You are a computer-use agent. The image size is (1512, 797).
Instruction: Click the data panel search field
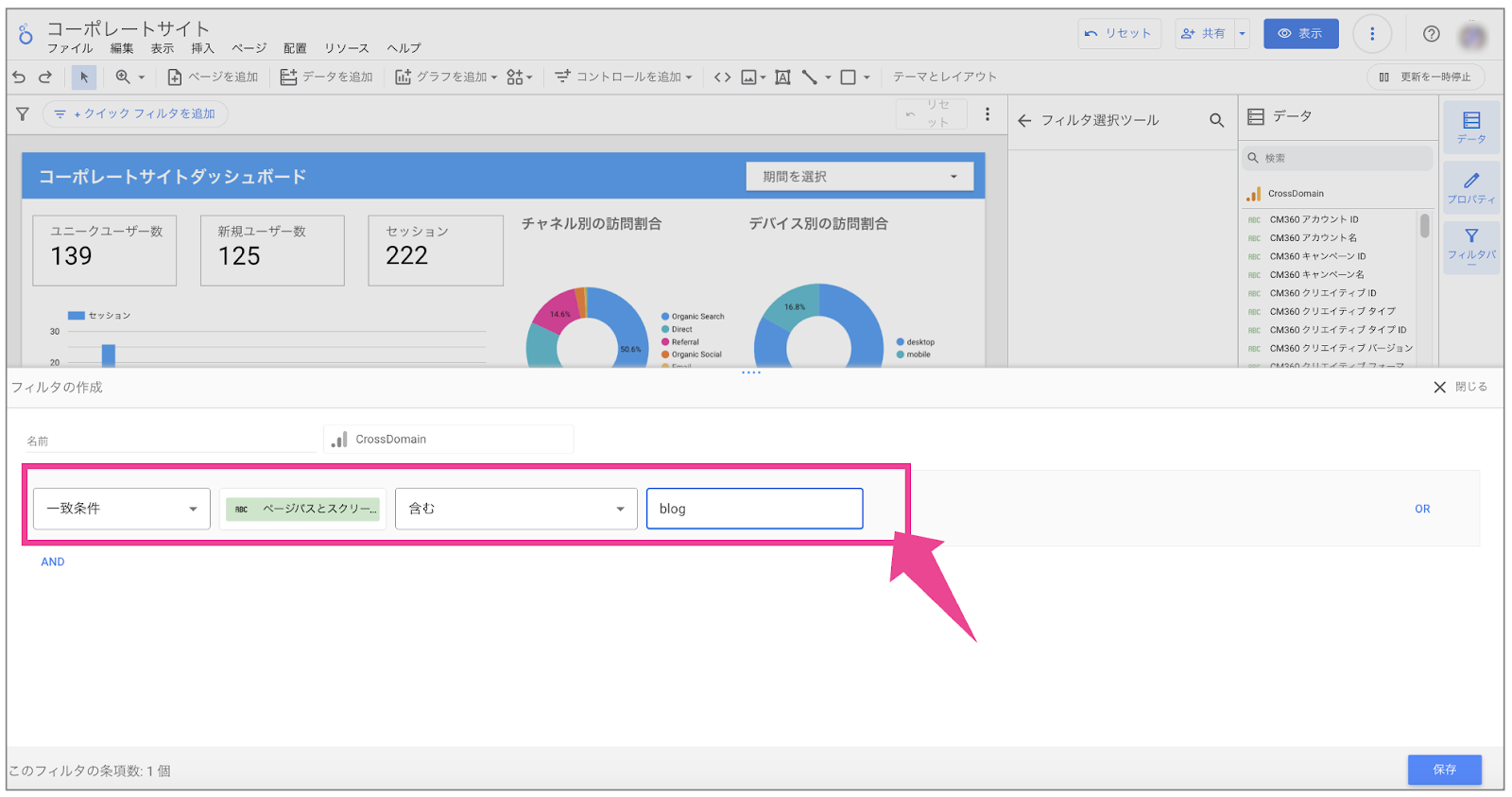coord(1337,158)
